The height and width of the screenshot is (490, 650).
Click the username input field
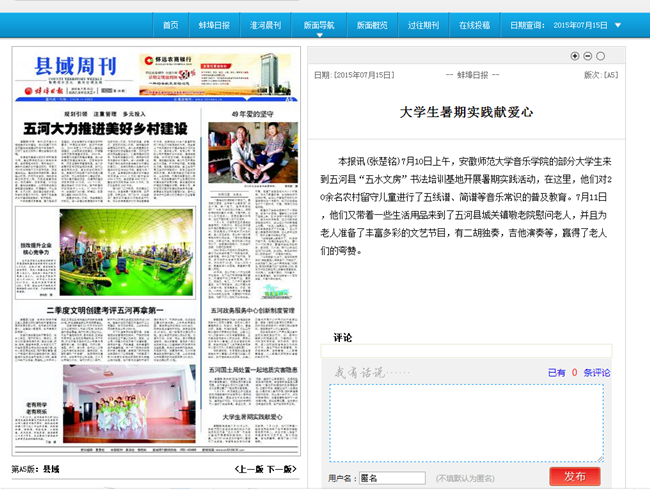pos(392,478)
